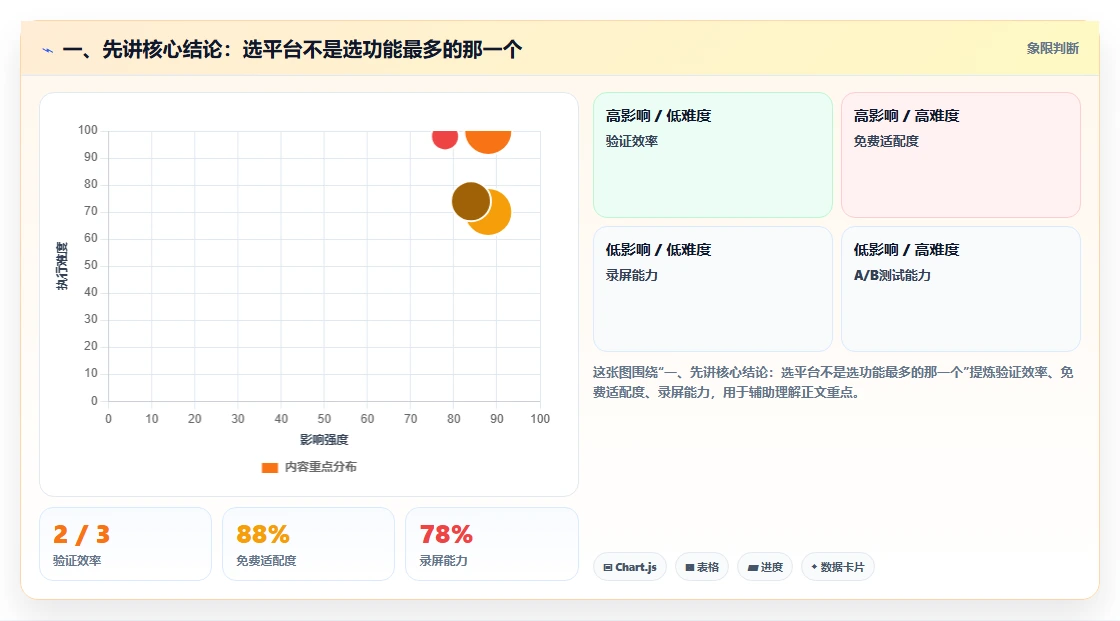Select the 进度 tag chip

click(x=765, y=567)
